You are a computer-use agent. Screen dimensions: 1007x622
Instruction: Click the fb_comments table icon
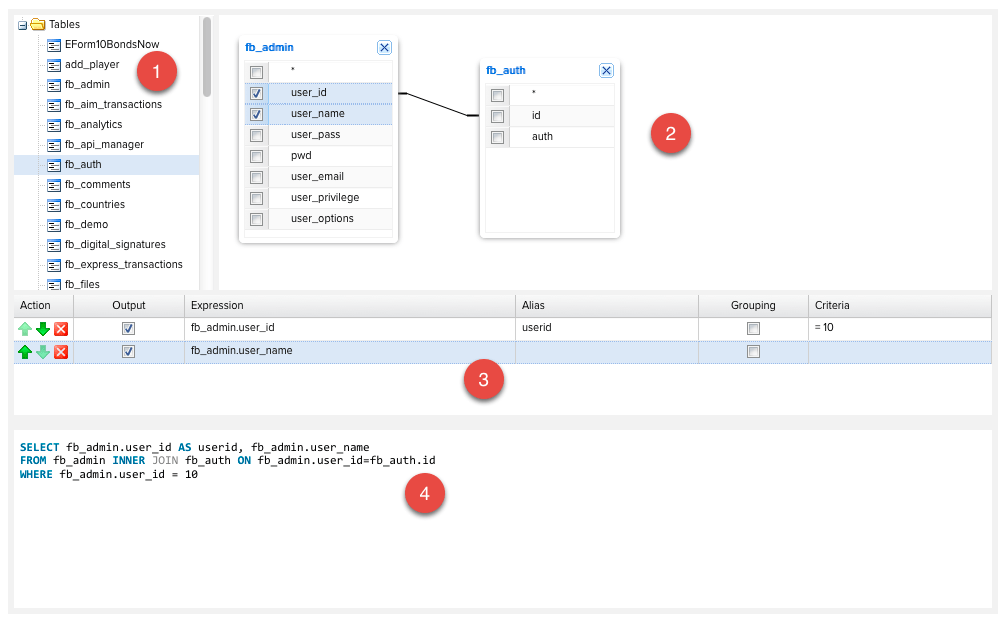coord(53,184)
